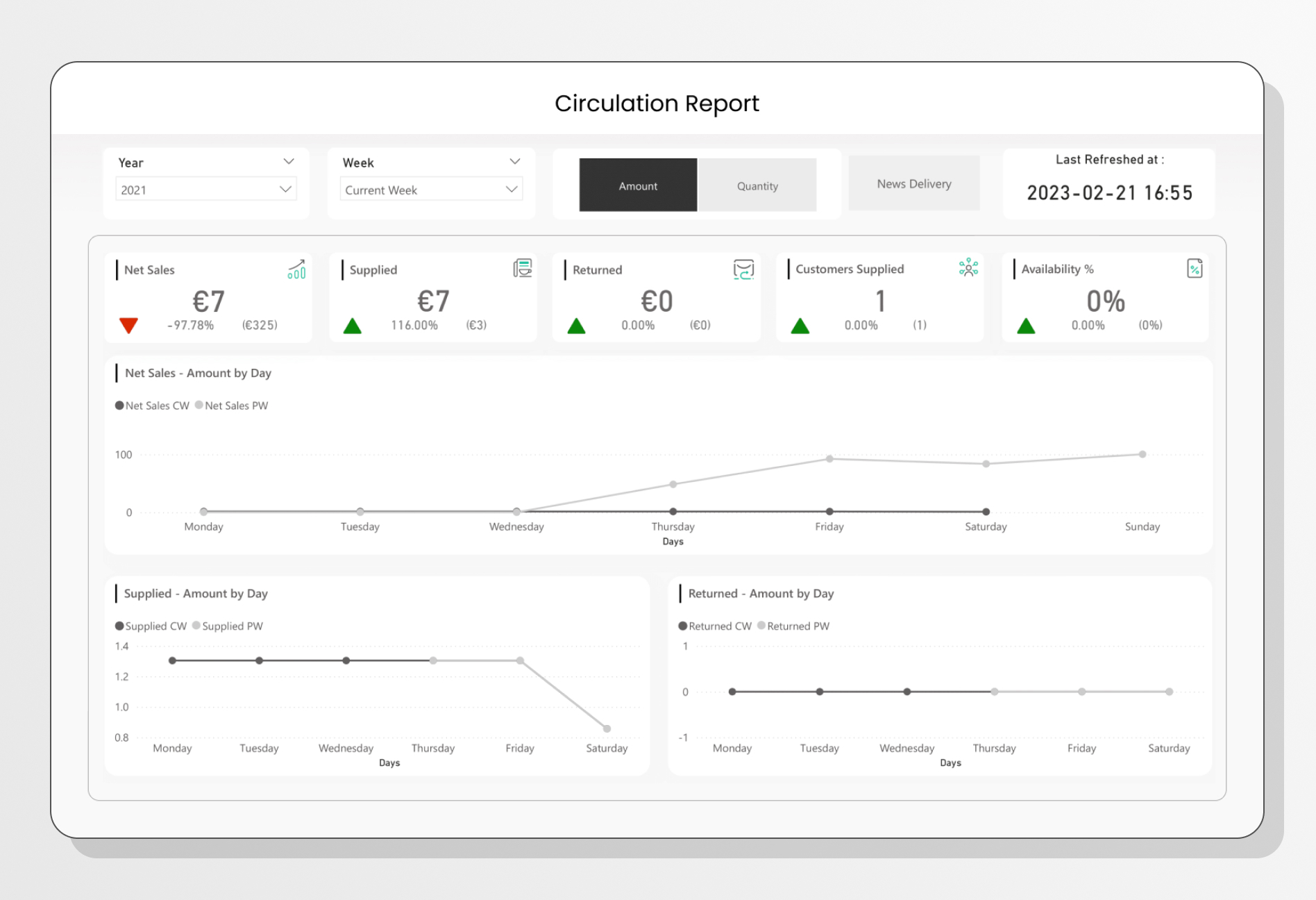Click the Availability percent document icon
The width and height of the screenshot is (1316, 900).
pyautogui.click(x=1195, y=268)
